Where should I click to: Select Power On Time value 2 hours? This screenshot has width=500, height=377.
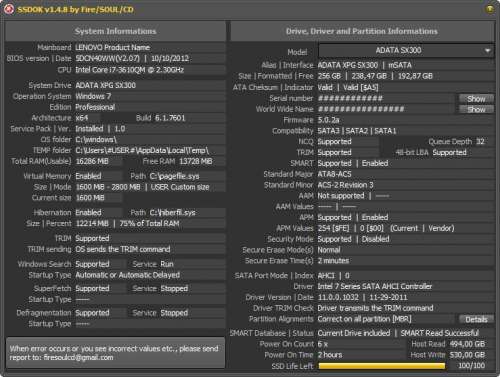coord(330,355)
